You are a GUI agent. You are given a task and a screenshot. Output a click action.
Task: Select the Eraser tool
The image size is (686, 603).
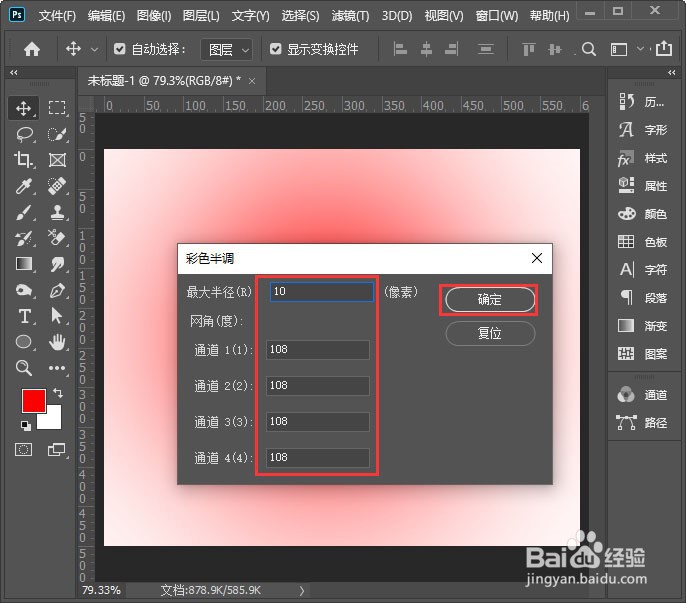pos(57,238)
